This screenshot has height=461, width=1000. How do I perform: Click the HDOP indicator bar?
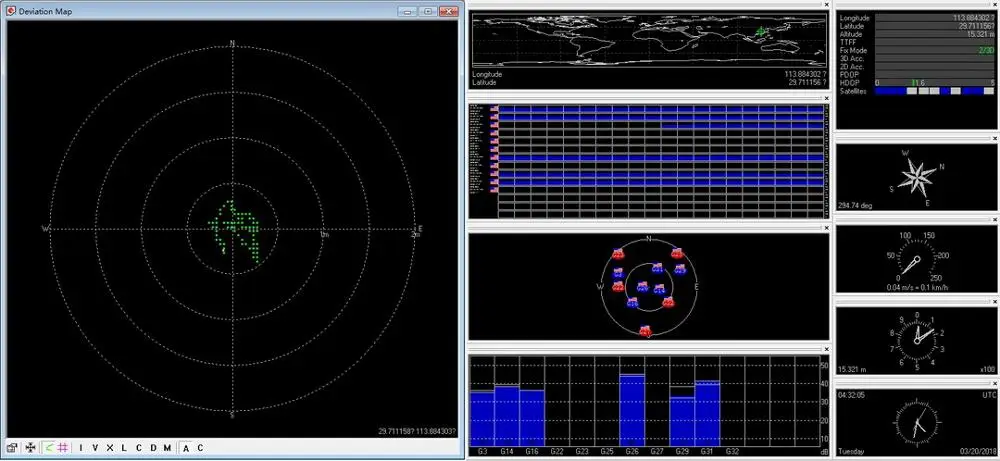click(934, 83)
